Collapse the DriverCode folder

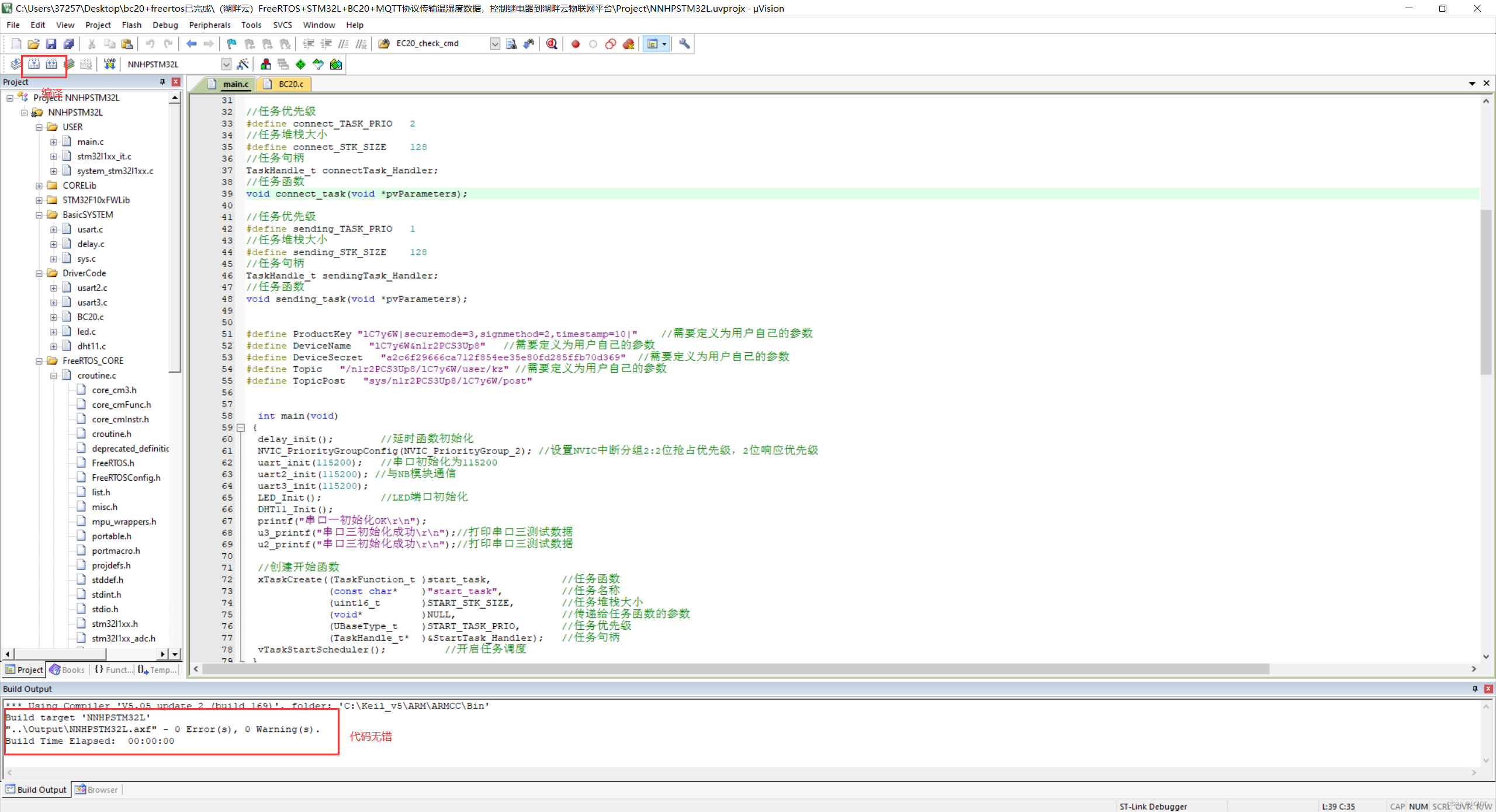coord(39,273)
